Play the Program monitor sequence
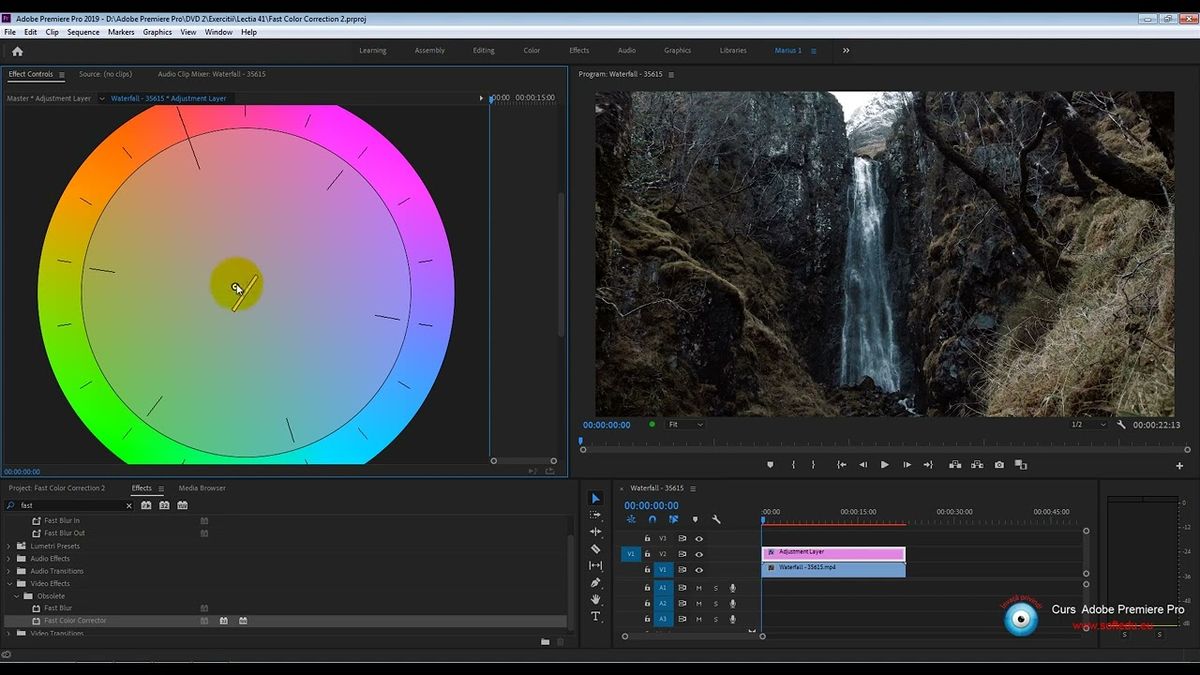Viewport: 1200px width, 675px height. (885, 465)
